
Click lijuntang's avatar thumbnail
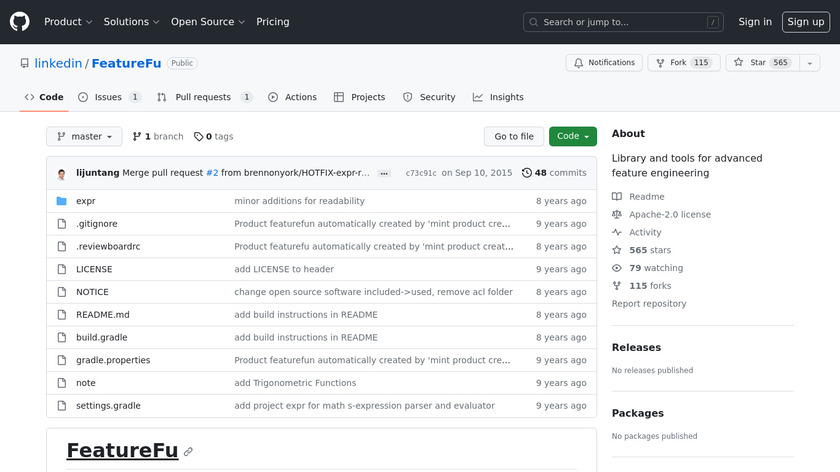click(62, 173)
